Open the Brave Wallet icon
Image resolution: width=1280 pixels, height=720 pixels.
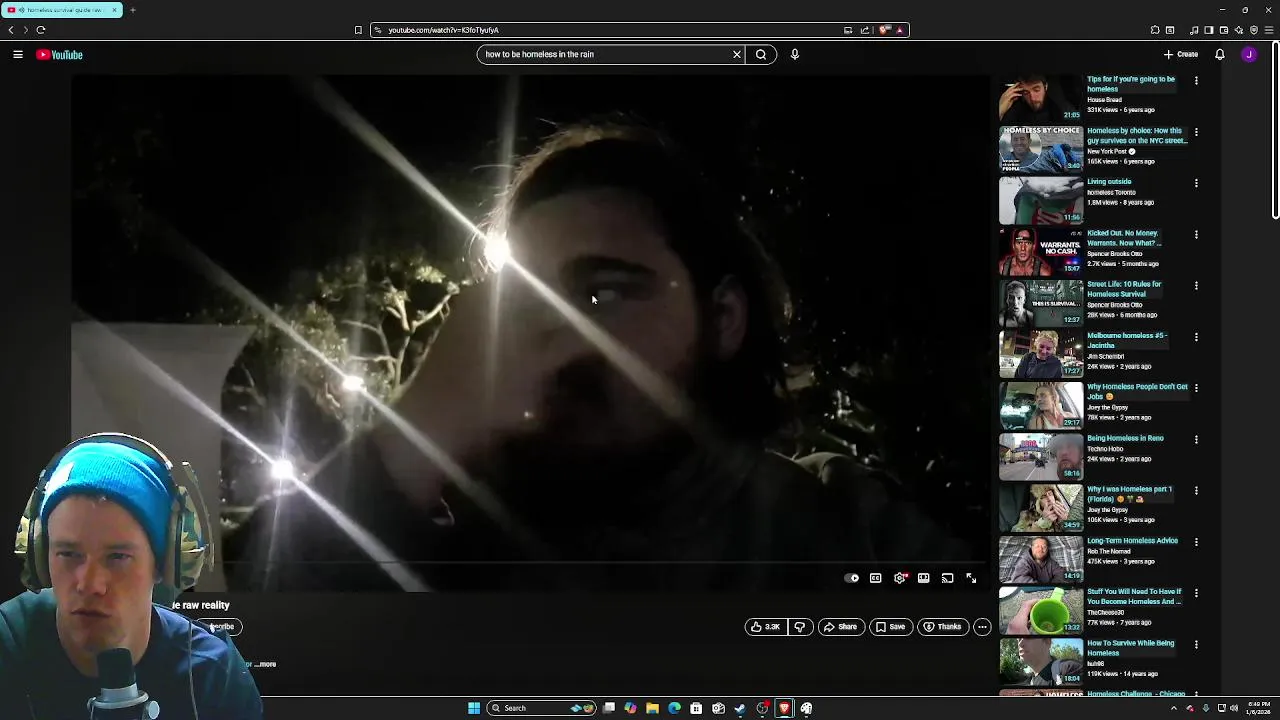click(x=1224, y=30)
